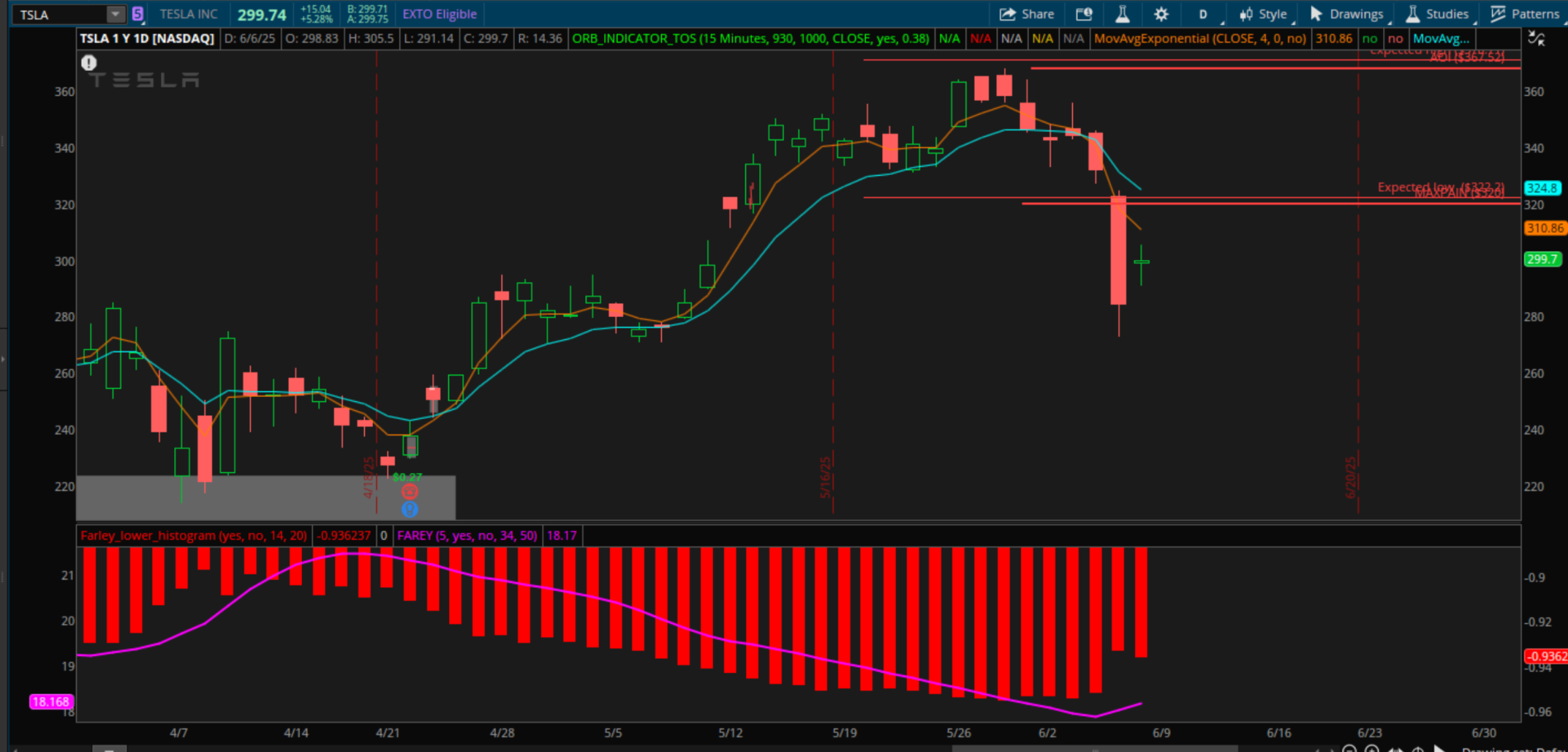
Task: Click the O: 298.83 open value
Action: coord(312,39)
